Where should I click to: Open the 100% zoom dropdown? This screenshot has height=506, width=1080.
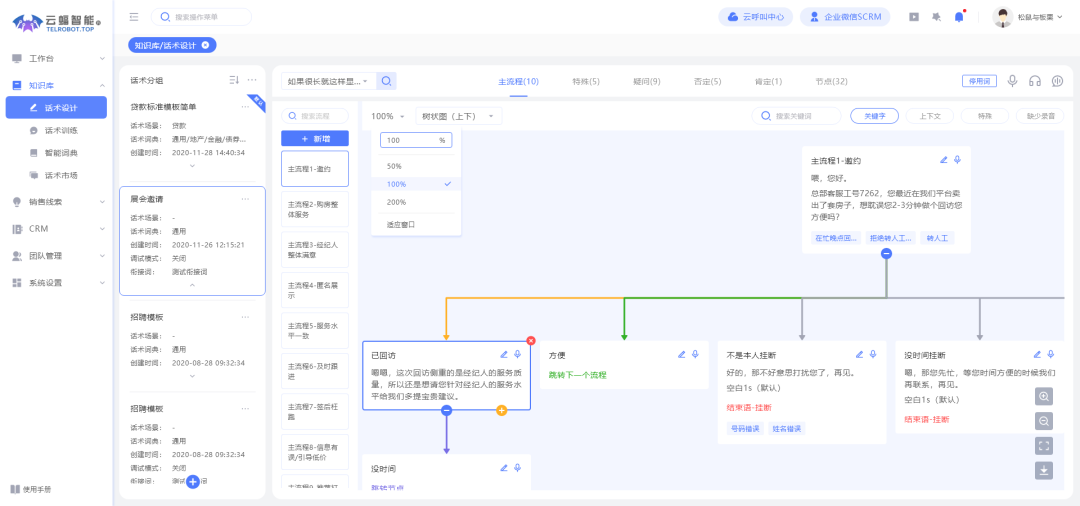[388, 116]
